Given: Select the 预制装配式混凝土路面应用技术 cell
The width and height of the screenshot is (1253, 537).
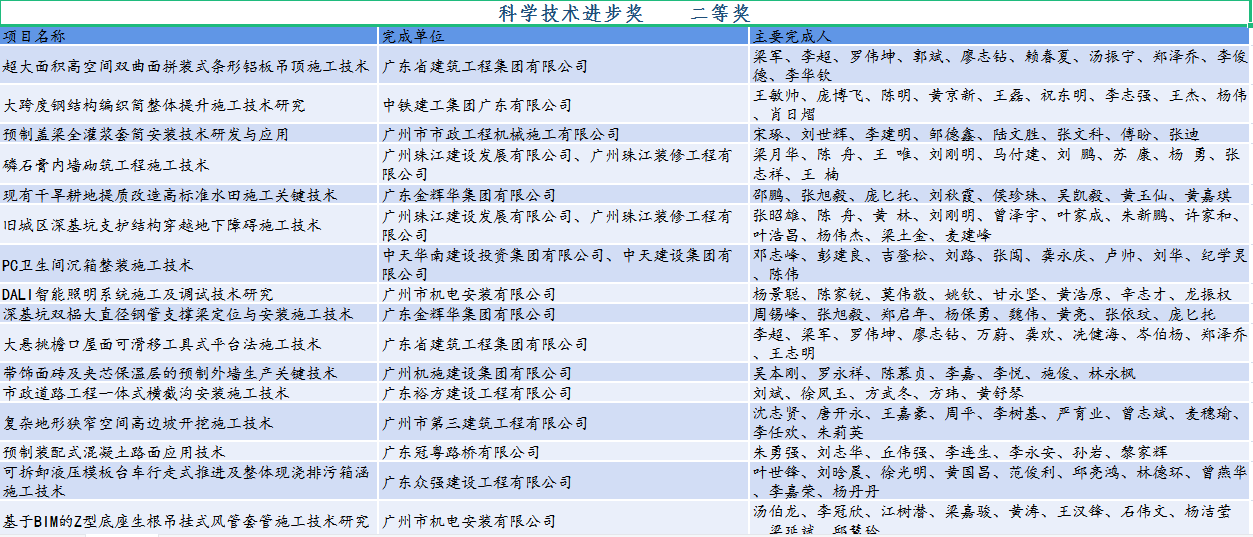Looking at the screenshot, I should tap(189, 452).
